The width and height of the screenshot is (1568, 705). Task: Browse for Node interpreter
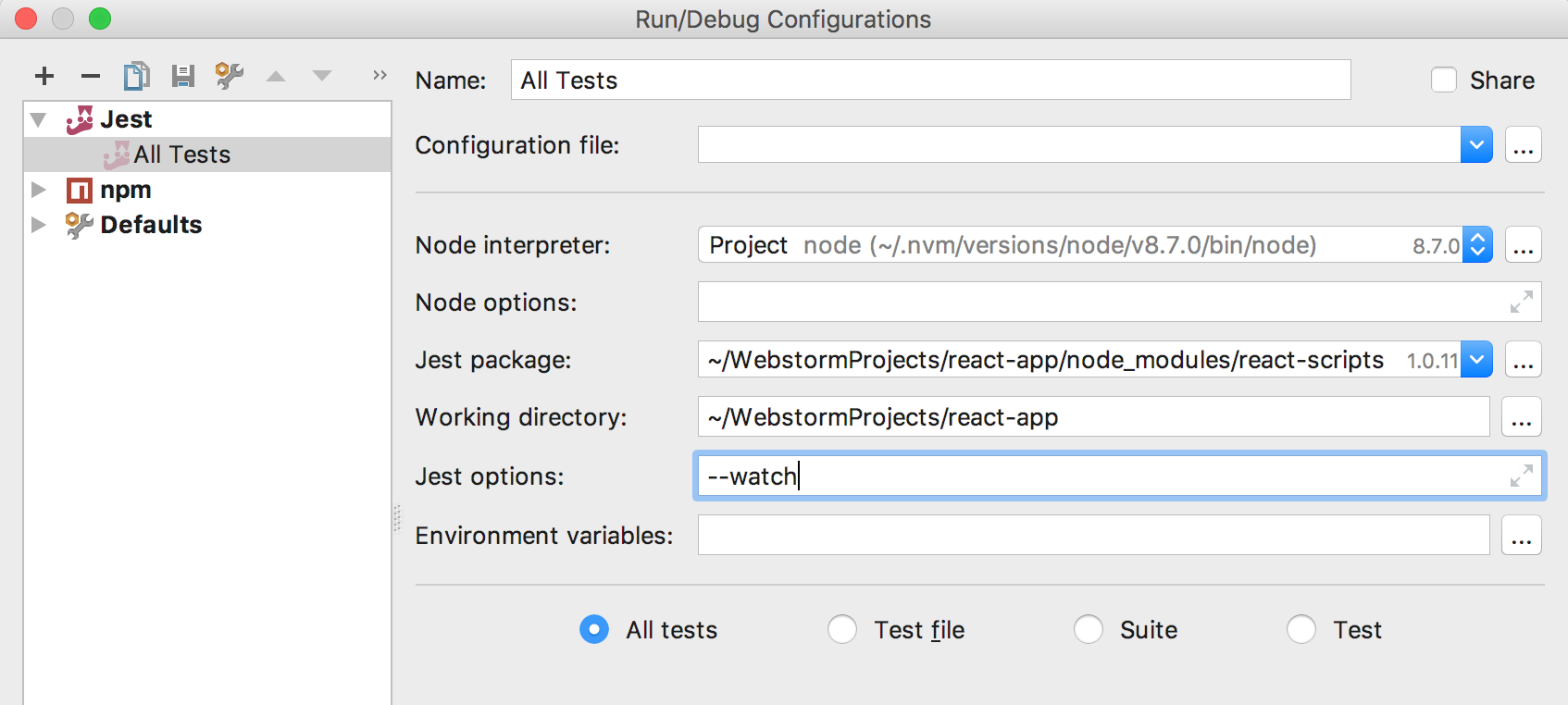point(1524,245)
